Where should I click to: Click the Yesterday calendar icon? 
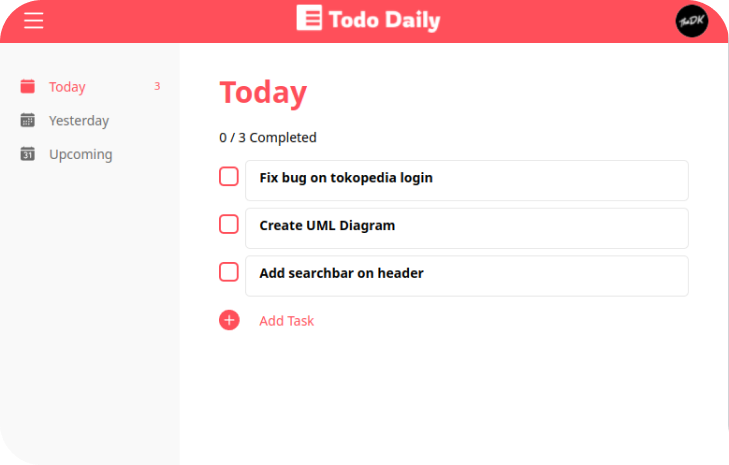pos(28,121)
